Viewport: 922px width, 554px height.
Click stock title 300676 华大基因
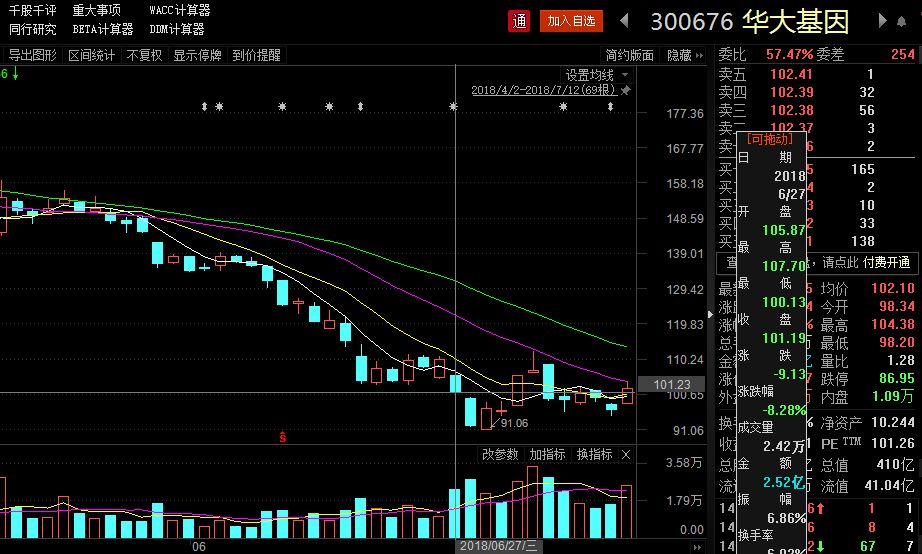tap(750, 22)
